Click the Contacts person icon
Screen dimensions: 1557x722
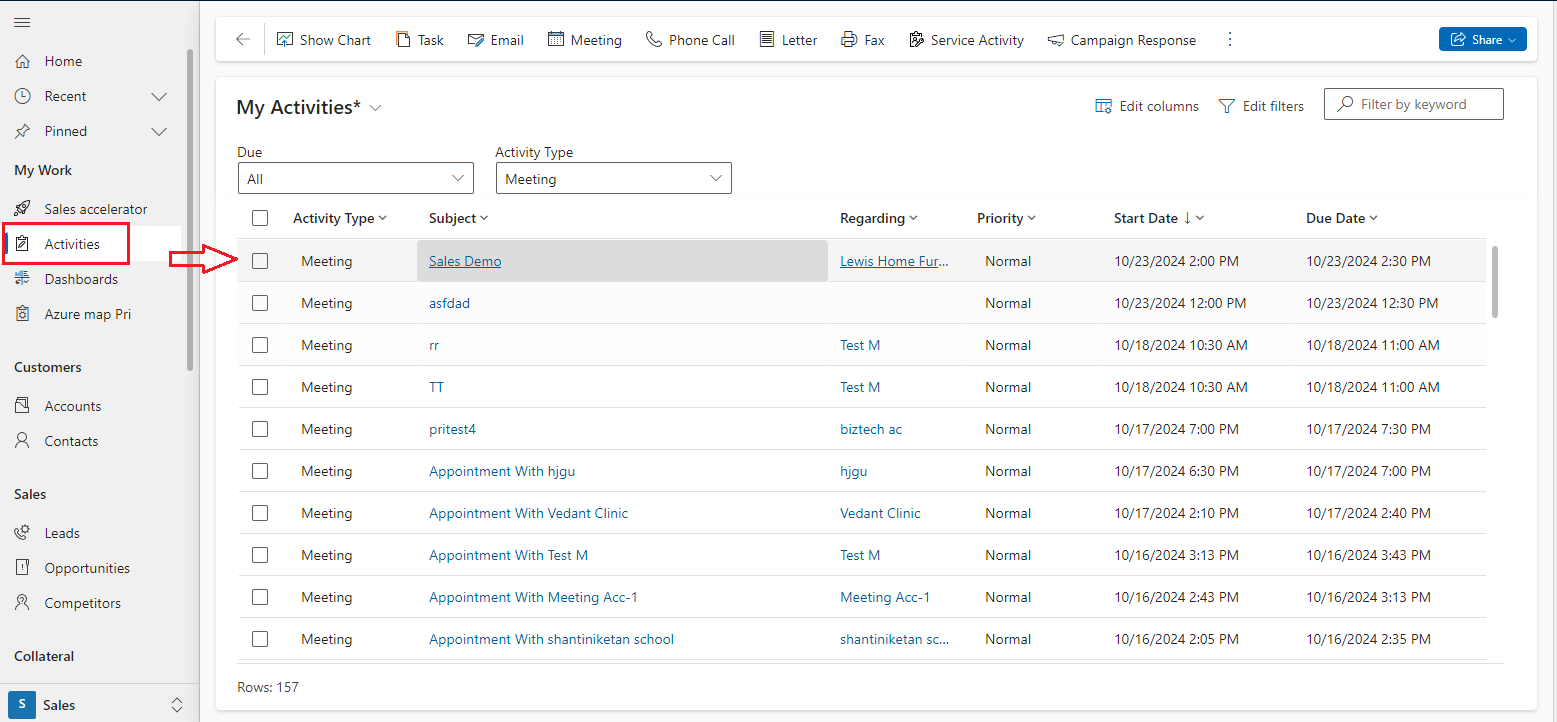coord(23,441)
